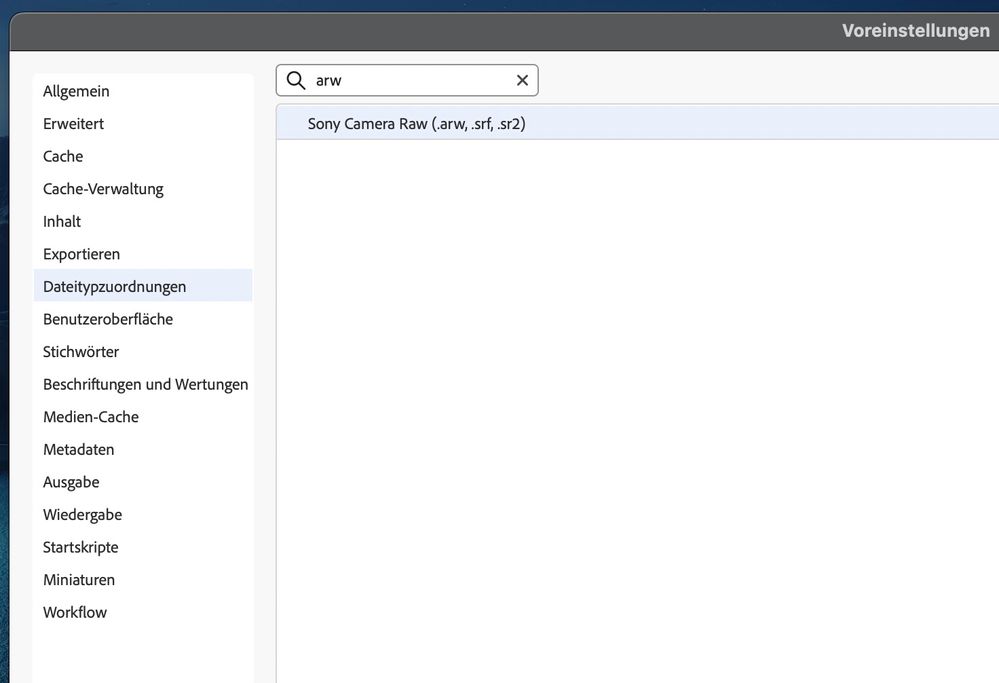Select the Sony Camera Raw file type row

[417, 123]
